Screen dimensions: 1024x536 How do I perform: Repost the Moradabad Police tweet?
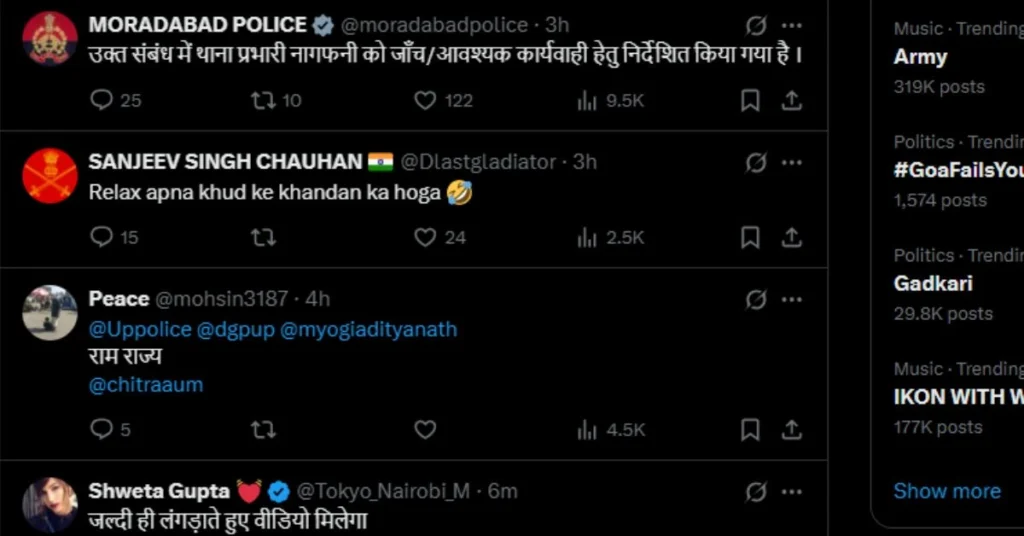click(263, 100)
